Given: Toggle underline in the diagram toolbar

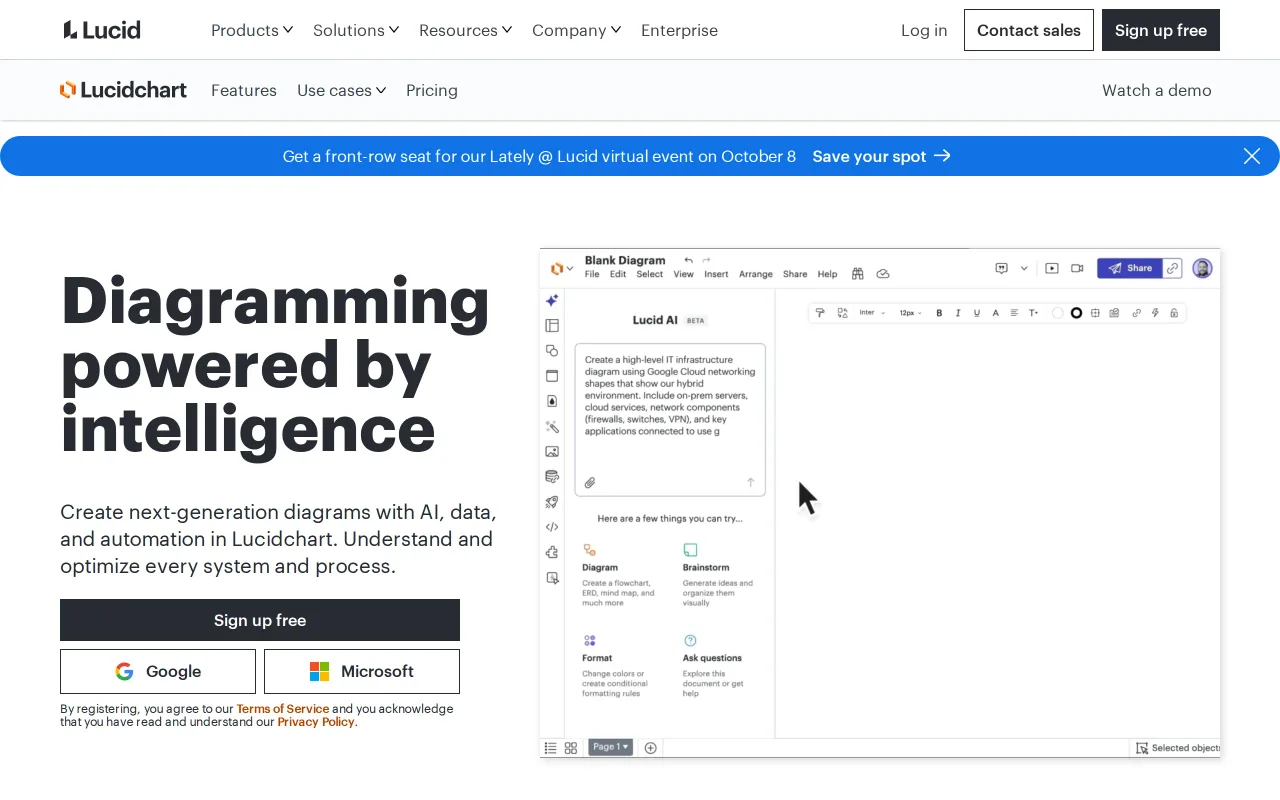Looking at the screenshot, I should click(x=977, y=313).
